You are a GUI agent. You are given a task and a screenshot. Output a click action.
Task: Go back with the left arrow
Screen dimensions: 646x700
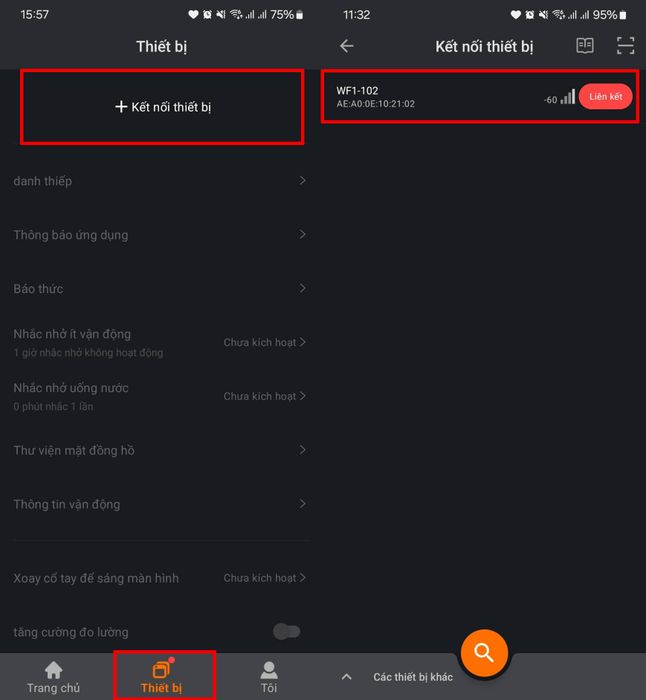[x=347, y=46]
